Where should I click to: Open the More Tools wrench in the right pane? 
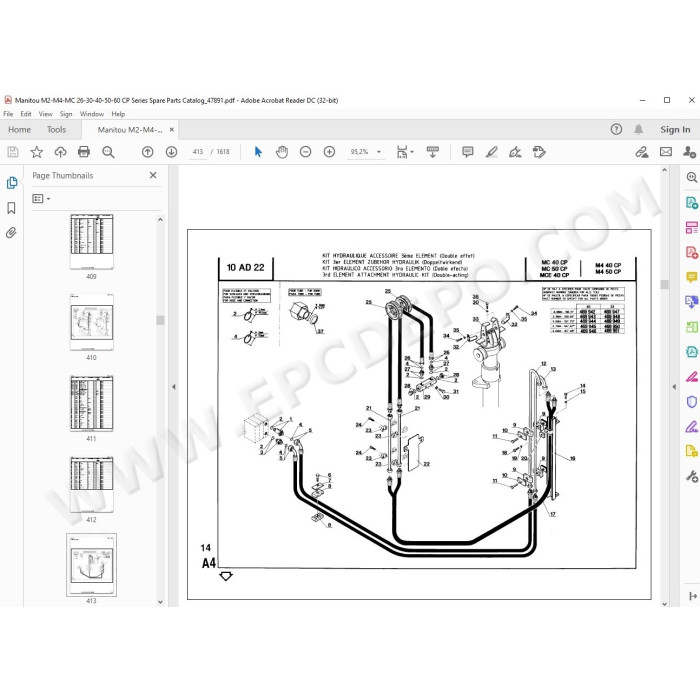click(x=692, y=476)
